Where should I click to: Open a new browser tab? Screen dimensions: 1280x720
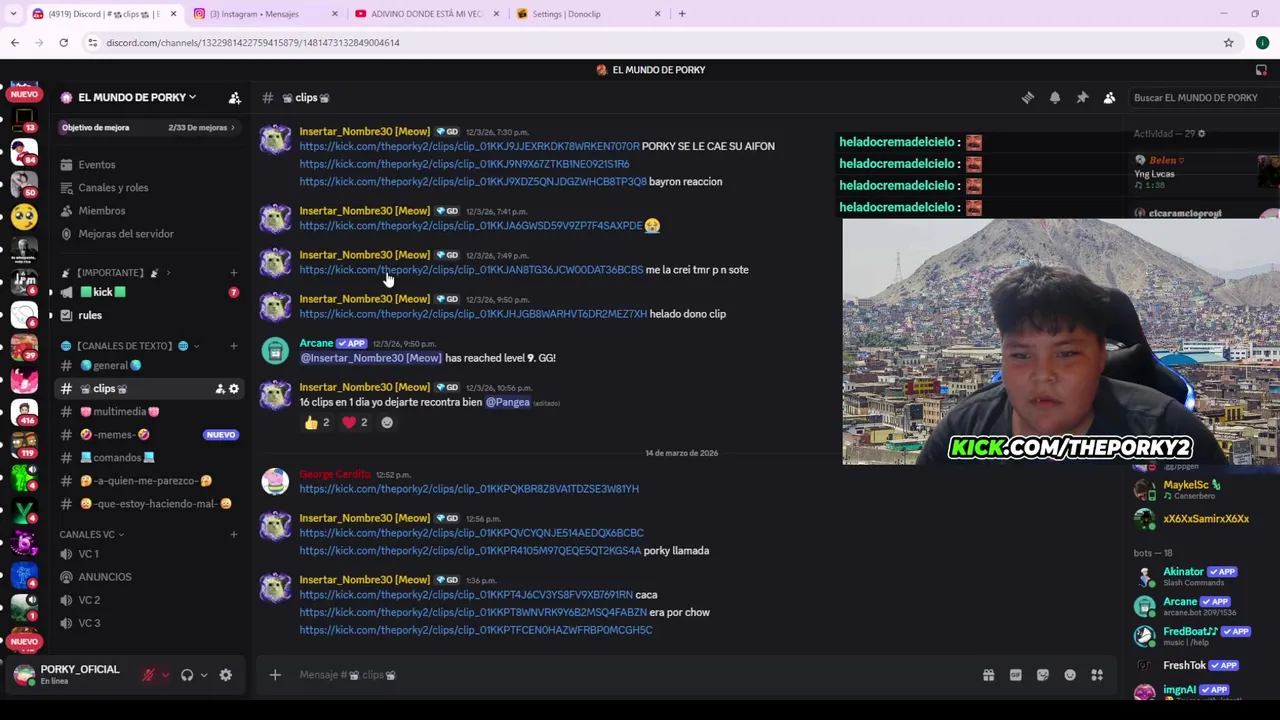coord(682,14)
